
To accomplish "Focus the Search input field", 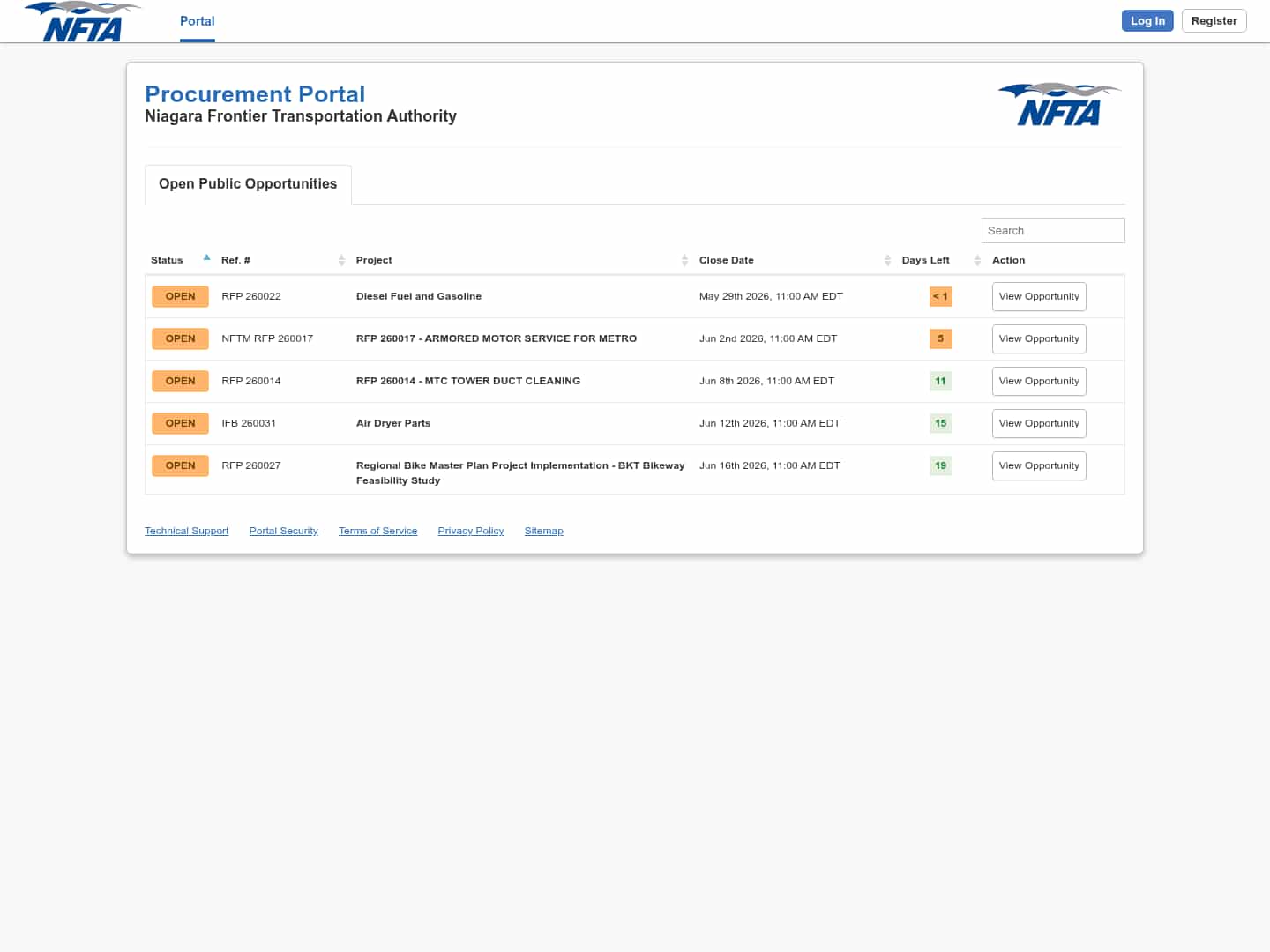I will click(1053, 231).
